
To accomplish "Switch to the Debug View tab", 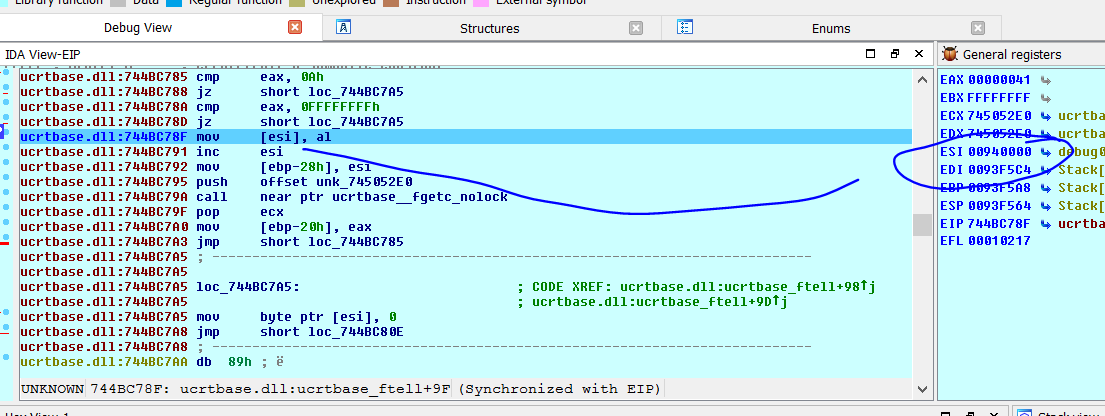I will [x=136, y=28].
